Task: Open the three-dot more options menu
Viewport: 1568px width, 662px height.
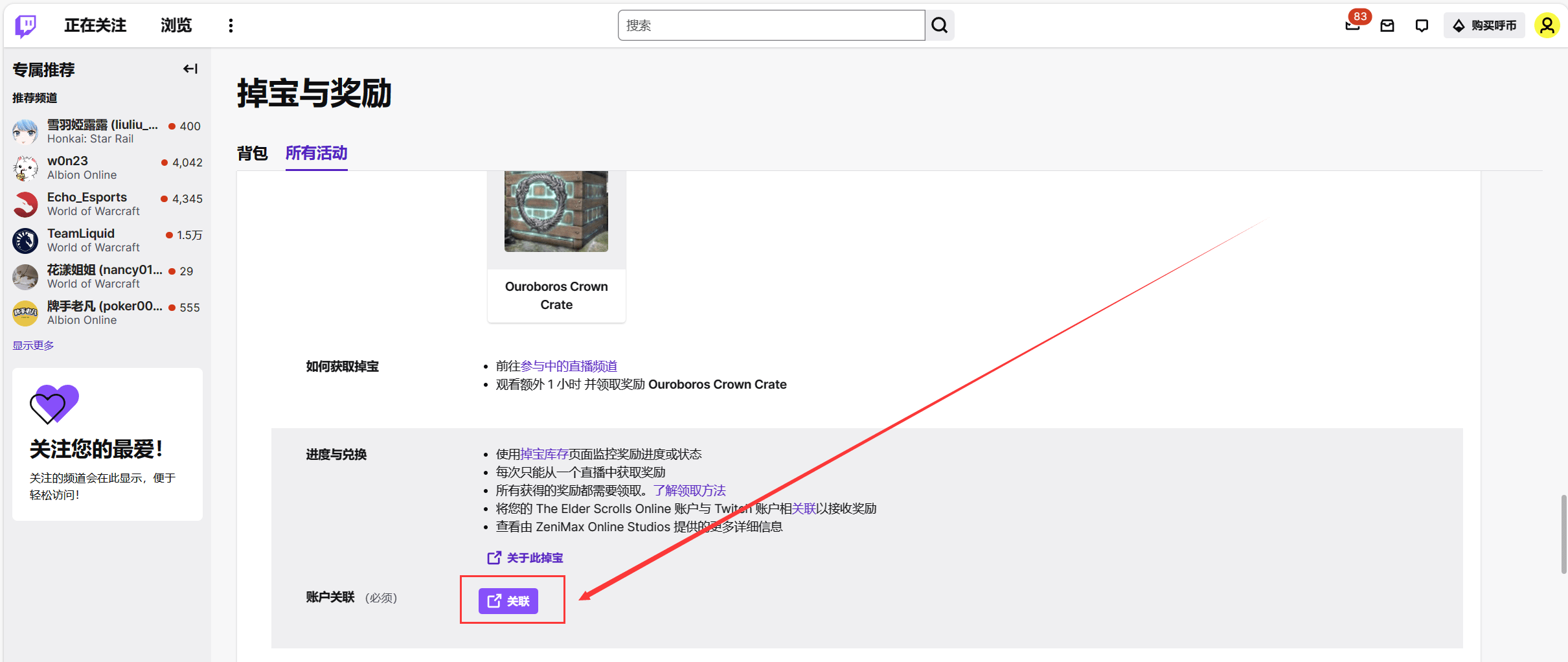Action: click(231, 25)
